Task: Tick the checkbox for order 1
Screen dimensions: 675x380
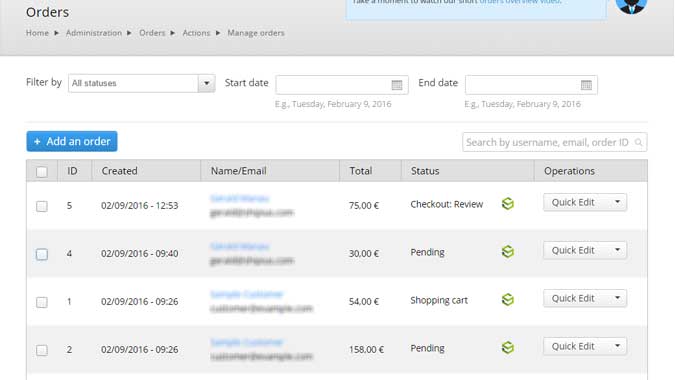Action: (42, 302)
